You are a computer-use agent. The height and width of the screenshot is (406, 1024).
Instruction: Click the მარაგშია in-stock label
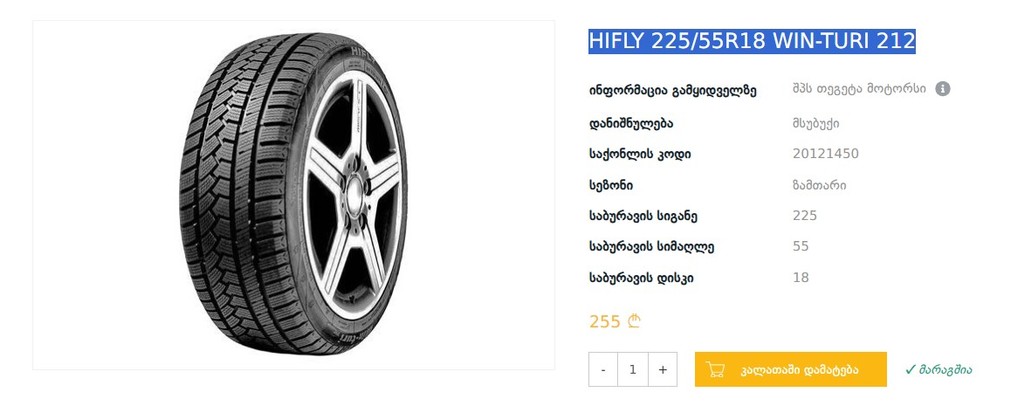click(x=946, y=370)
